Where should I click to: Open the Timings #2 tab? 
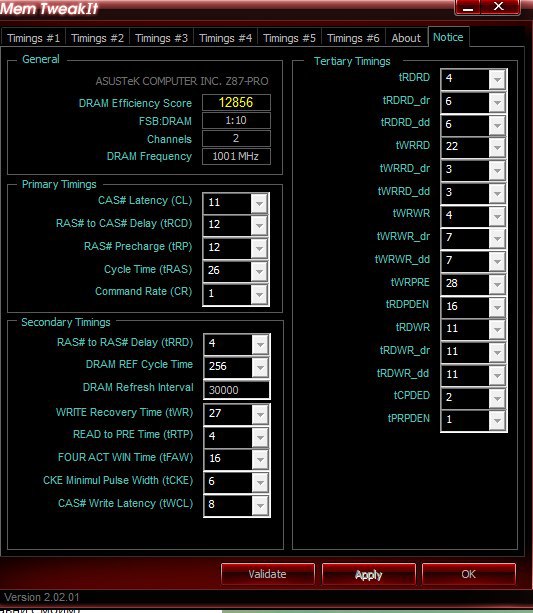coord(97,38)
